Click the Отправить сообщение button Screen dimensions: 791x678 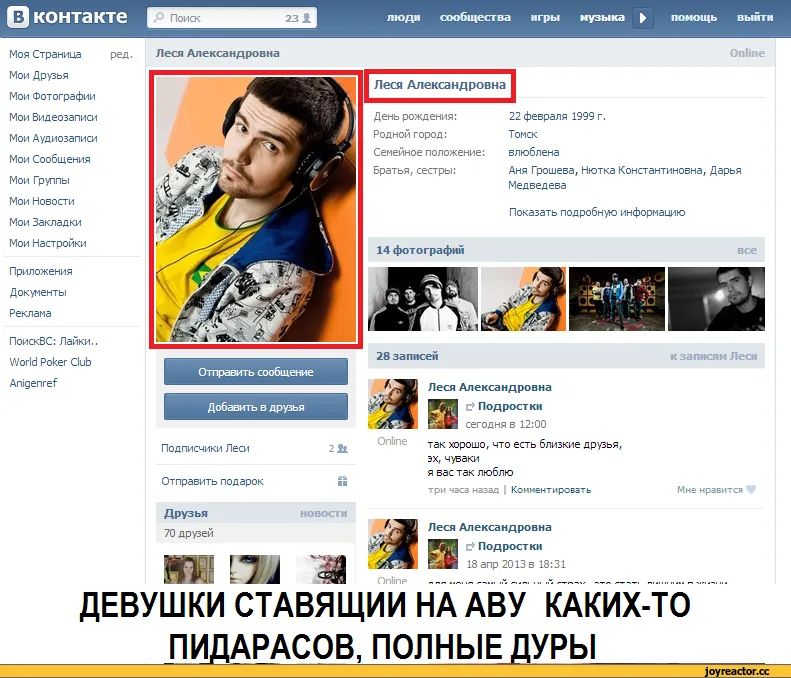[x=256, y=372]
